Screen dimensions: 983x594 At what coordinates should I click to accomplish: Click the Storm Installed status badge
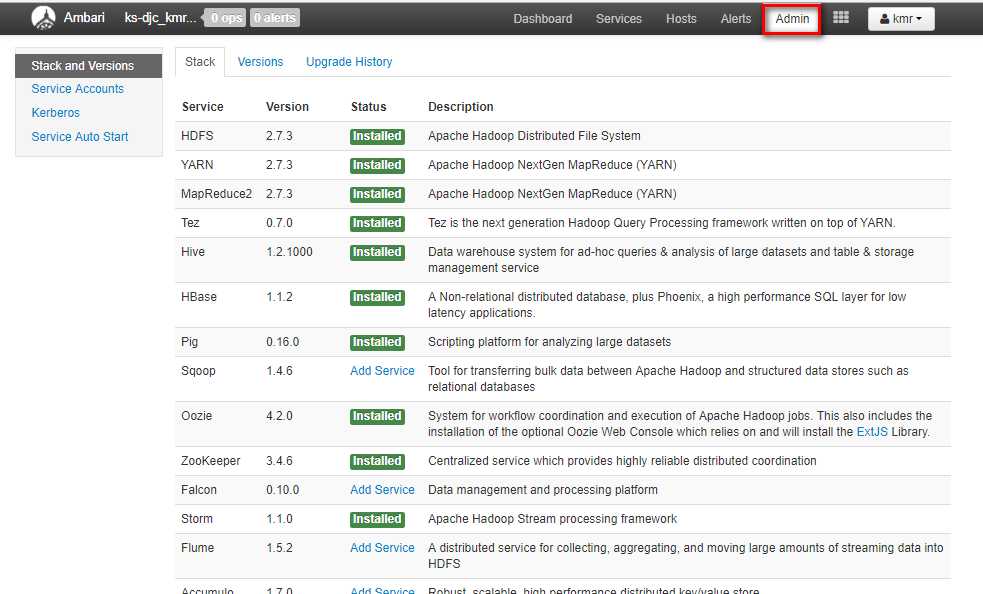tap(377, 519)
